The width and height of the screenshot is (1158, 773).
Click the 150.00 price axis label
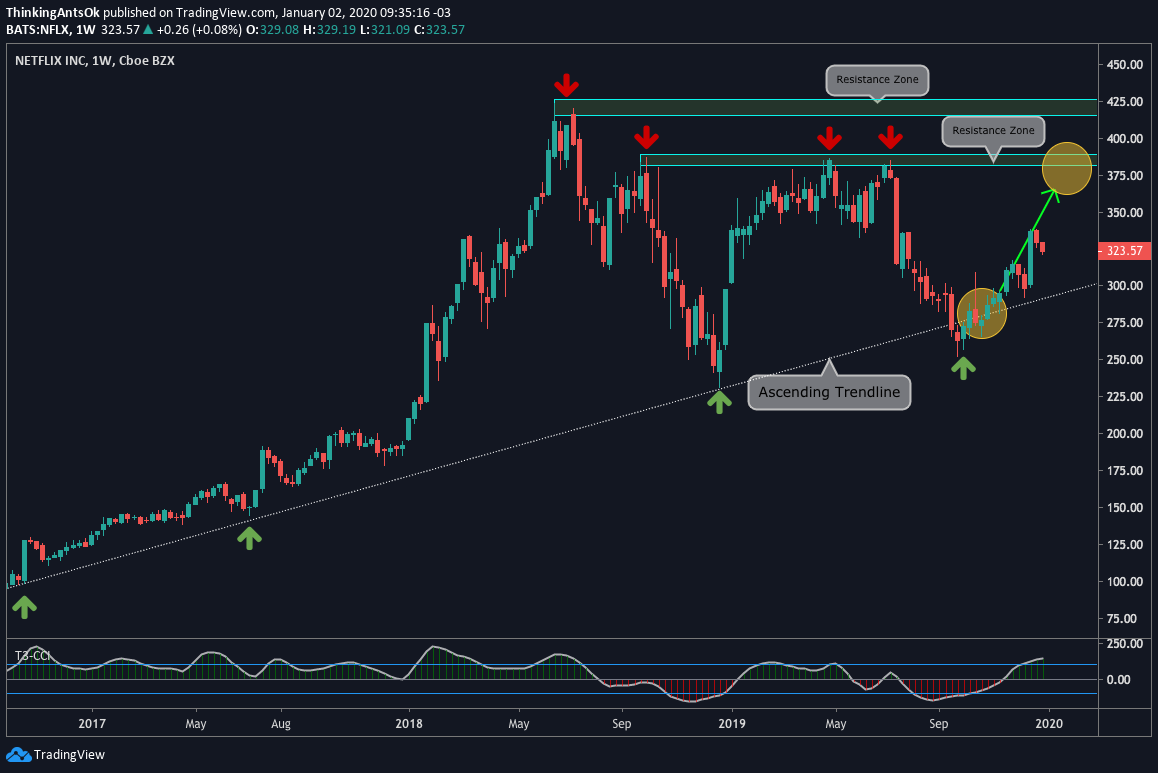tap(1125, 507)
